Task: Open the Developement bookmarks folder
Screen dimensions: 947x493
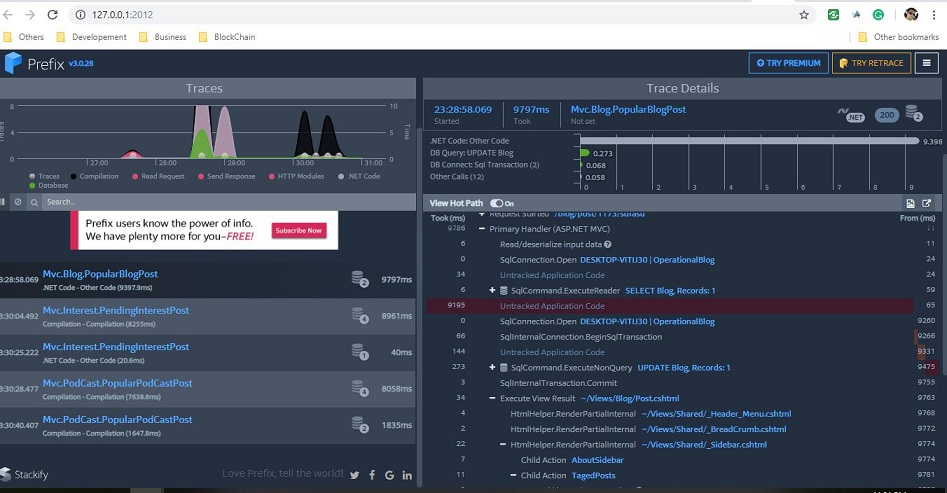Action: (x=91, y=37)
